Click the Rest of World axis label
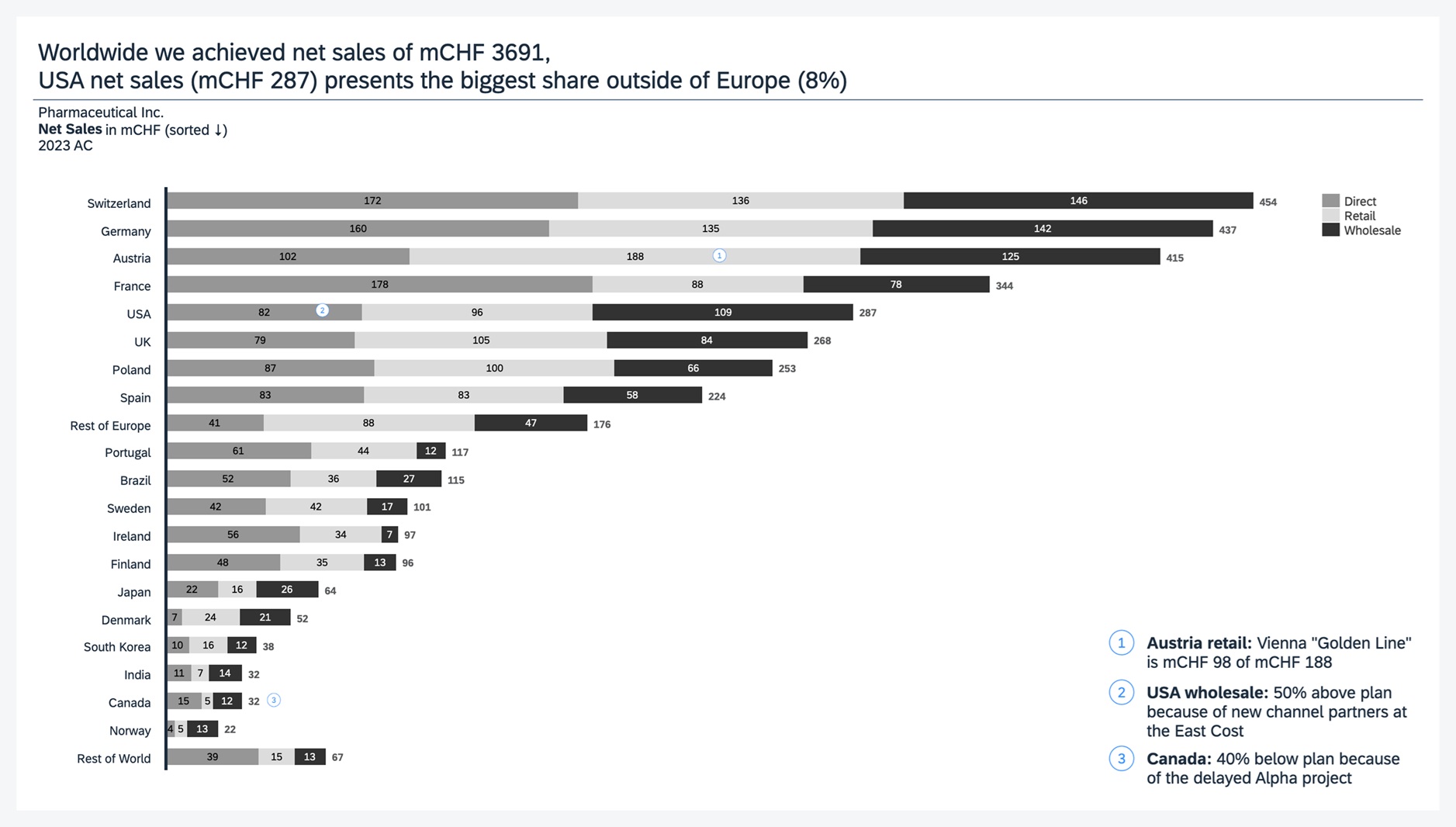1456x827 pixels. (x=113, y=759)
